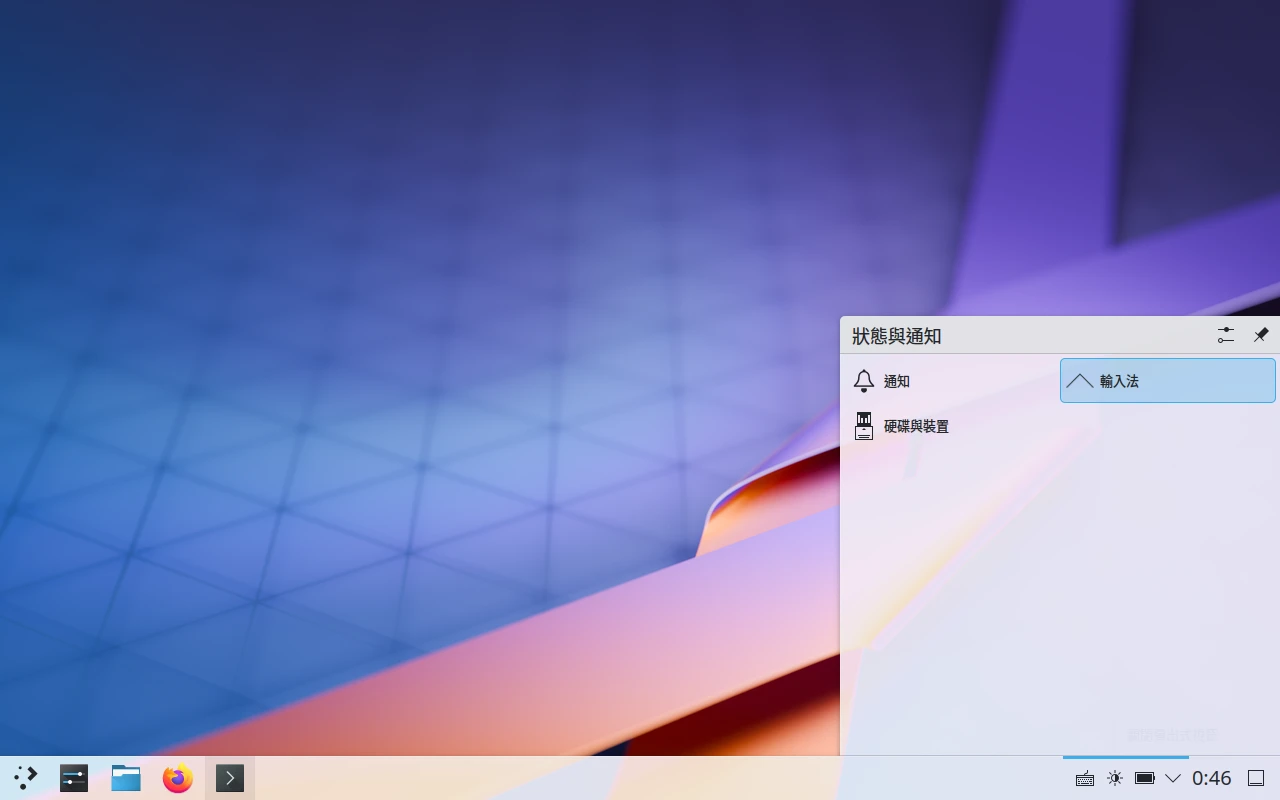Collapse the system tray with the arrow
This screenshot has width=1280, height=800.
[1173, 779]
